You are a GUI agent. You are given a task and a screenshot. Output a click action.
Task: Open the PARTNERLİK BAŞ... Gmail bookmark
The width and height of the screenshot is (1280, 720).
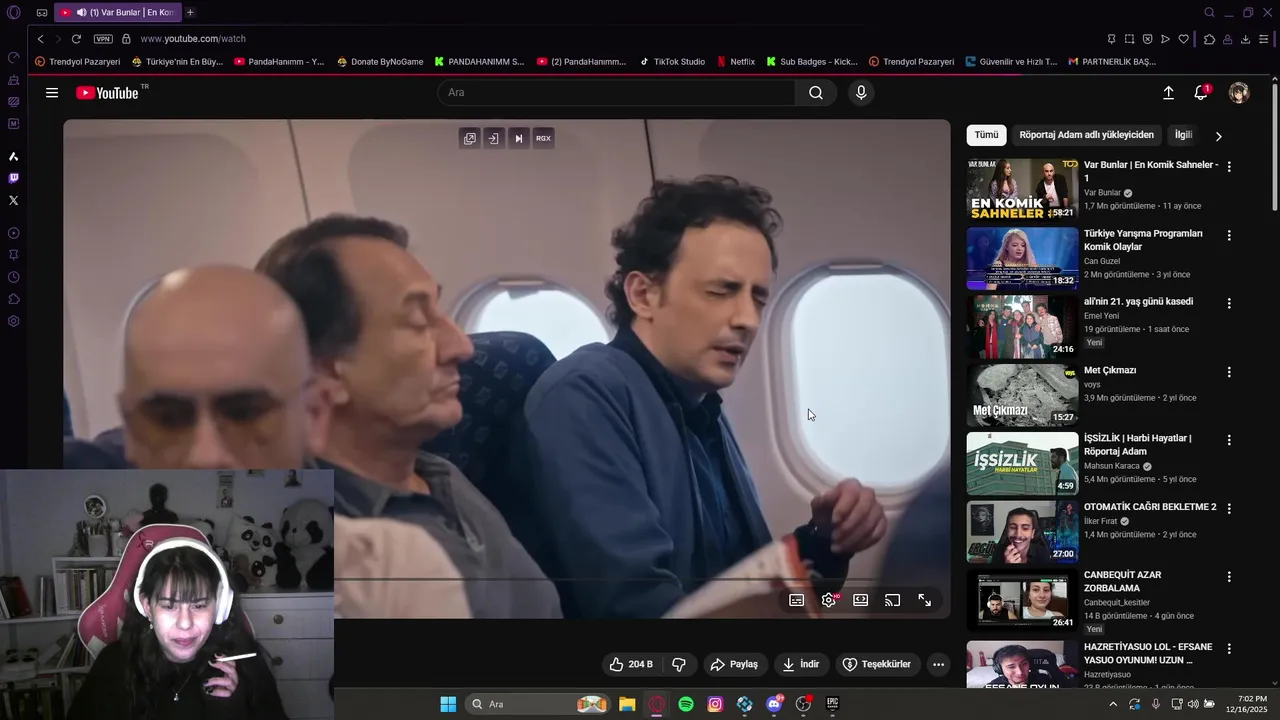coord(1112,62)
